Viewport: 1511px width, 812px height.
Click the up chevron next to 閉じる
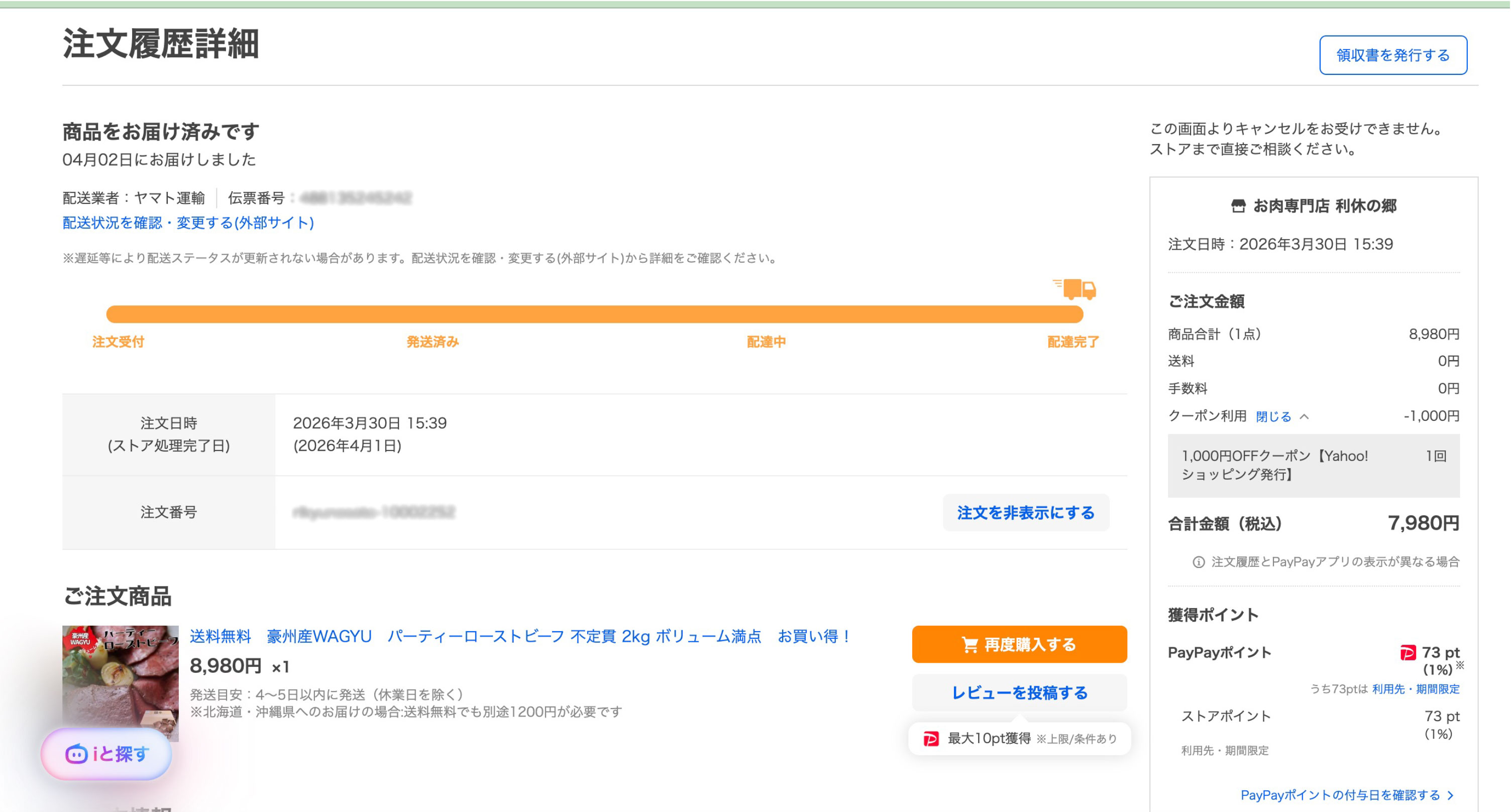point(1304,417)
